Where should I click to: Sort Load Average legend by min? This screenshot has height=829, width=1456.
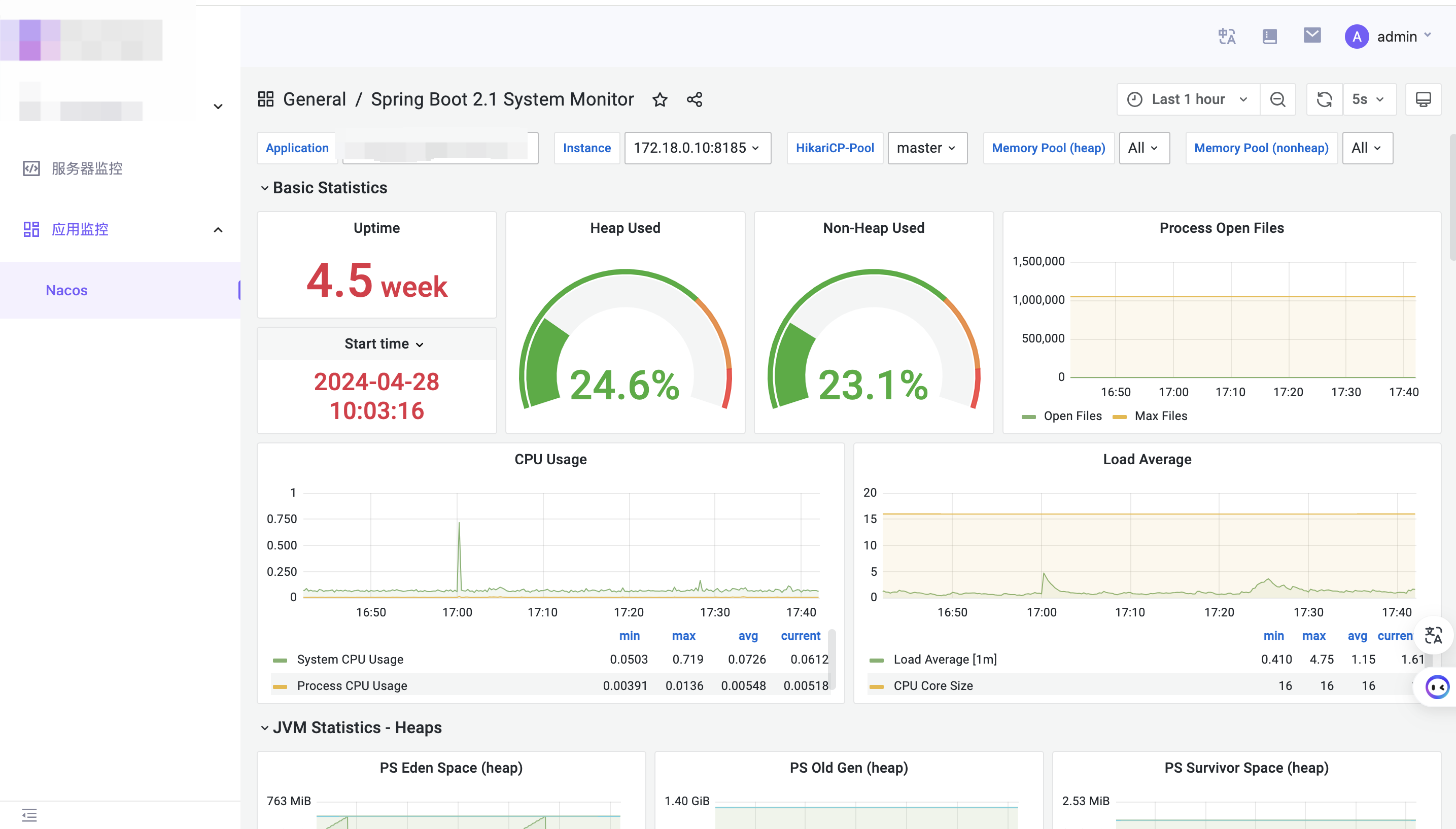1273,636
